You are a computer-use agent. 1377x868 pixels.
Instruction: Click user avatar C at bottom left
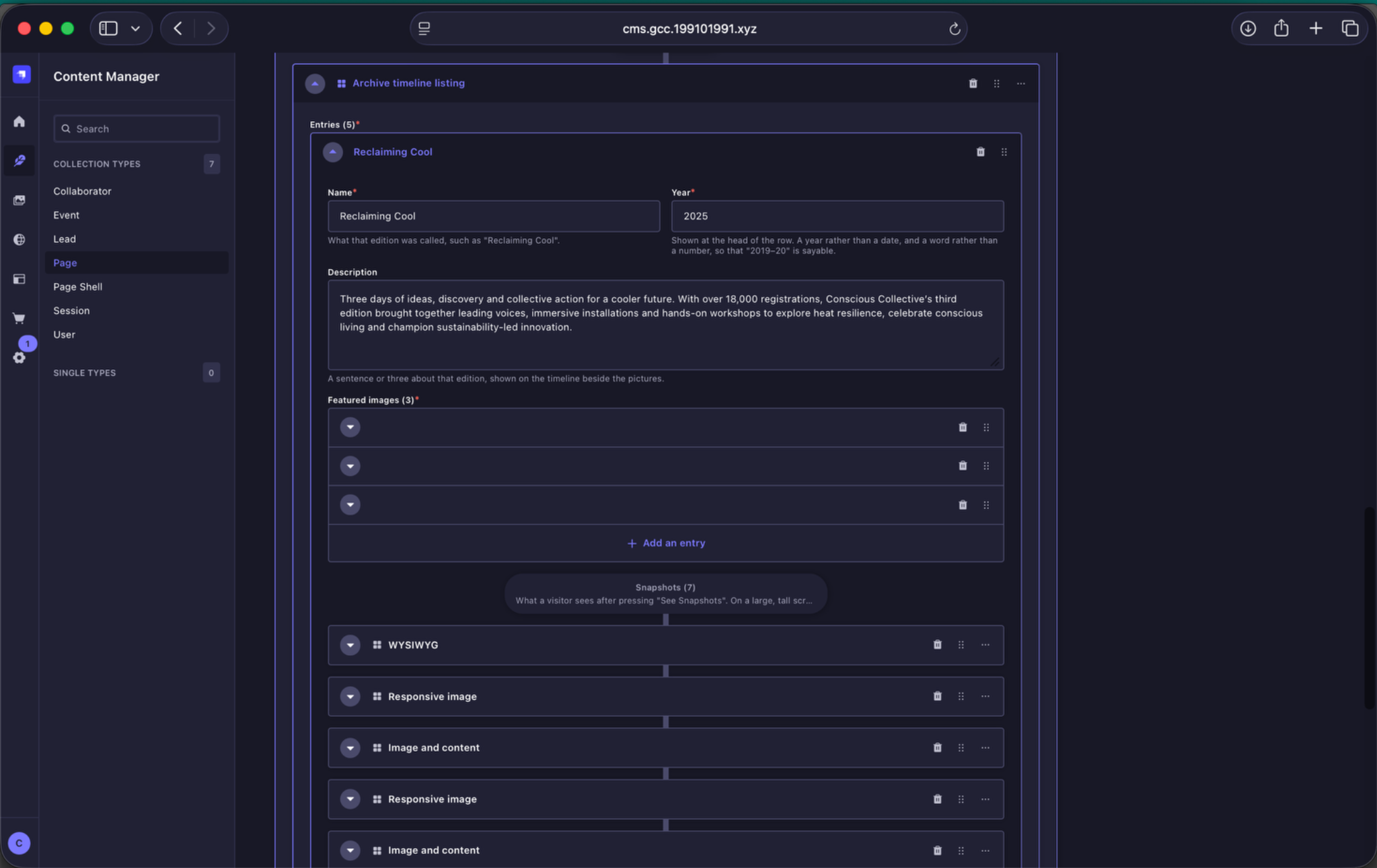pyautogui.click(x=19, y=843)
